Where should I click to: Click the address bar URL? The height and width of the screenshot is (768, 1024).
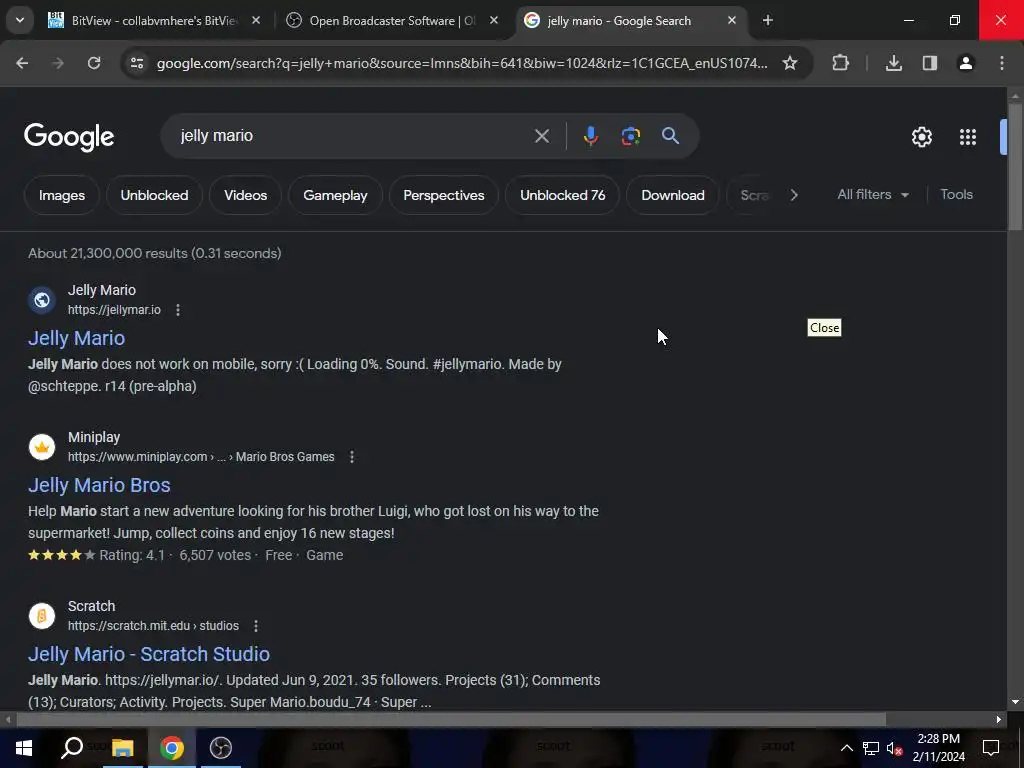(x=462, y=63)
